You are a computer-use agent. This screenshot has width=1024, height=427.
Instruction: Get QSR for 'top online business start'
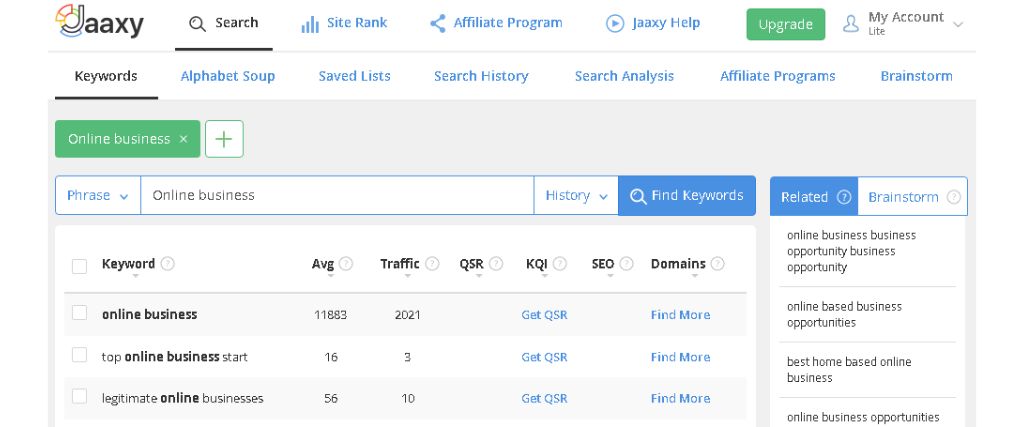[544, 357]
